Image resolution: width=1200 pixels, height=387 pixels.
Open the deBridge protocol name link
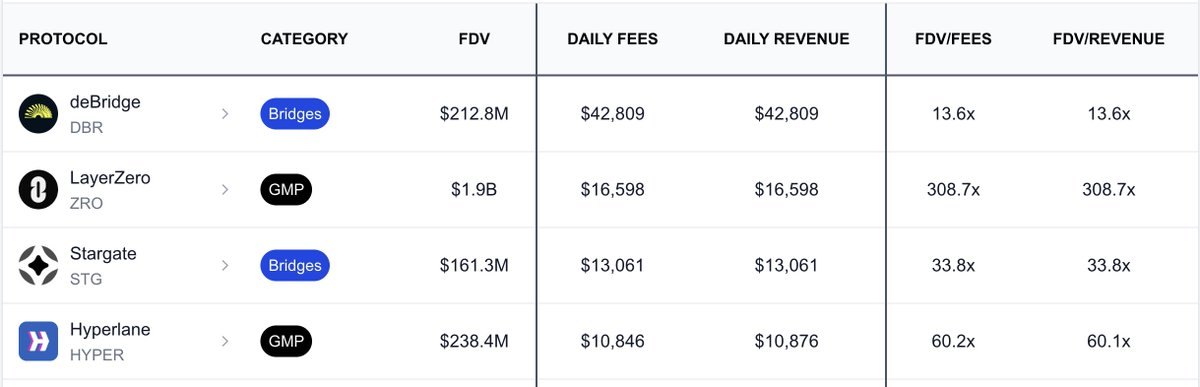105,102
